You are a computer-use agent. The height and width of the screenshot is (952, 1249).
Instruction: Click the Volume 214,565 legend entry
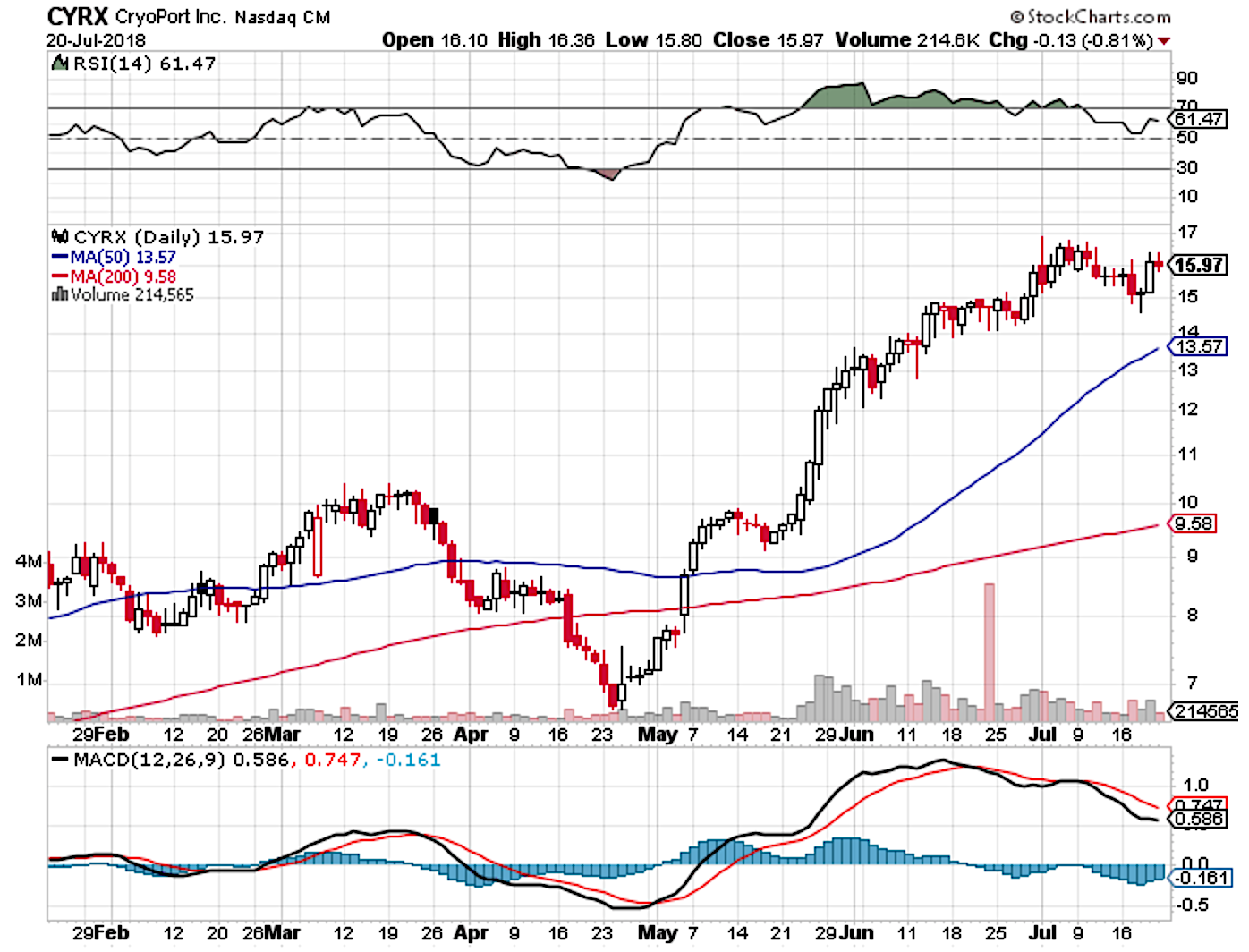(132, 294)
